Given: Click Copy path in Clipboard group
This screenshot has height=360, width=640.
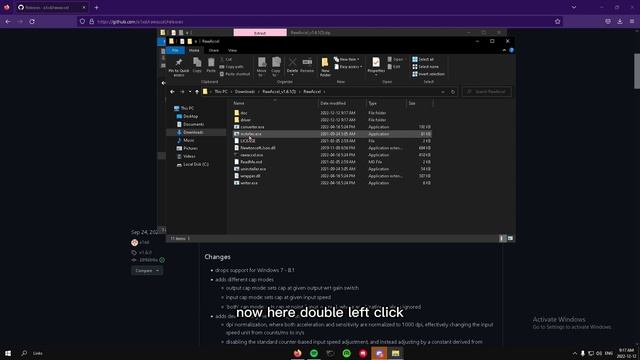Looking at the screenshot, I should click(231, 67).
